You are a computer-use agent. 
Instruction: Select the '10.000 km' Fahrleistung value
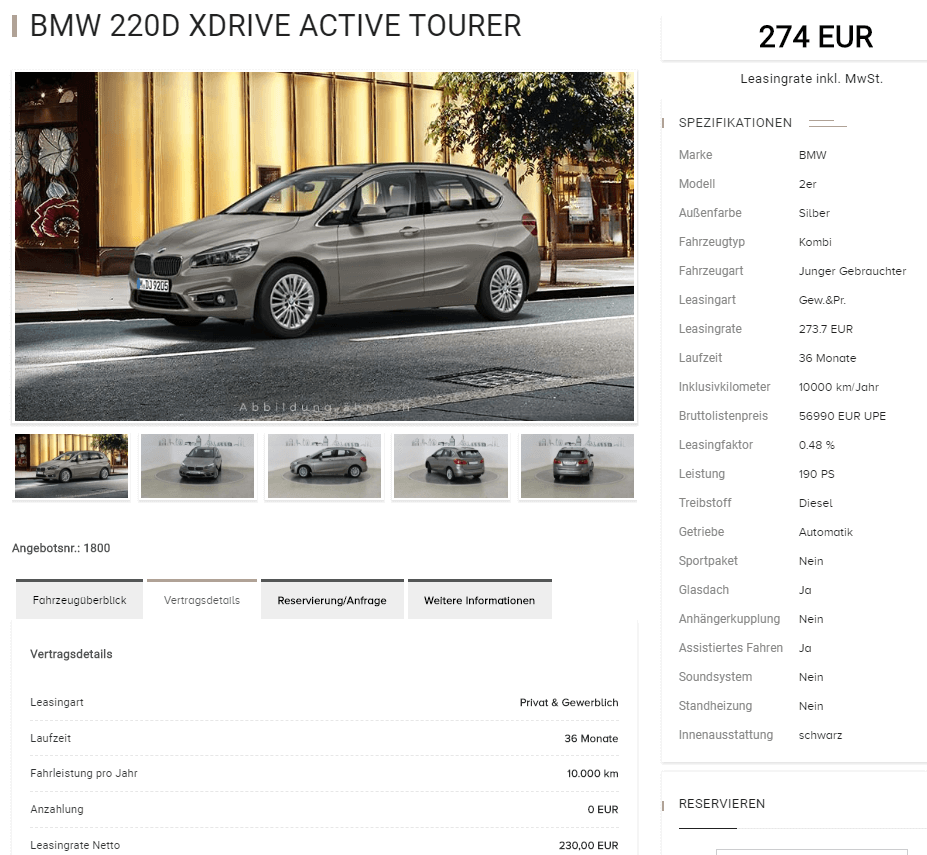tap(592, 773)
